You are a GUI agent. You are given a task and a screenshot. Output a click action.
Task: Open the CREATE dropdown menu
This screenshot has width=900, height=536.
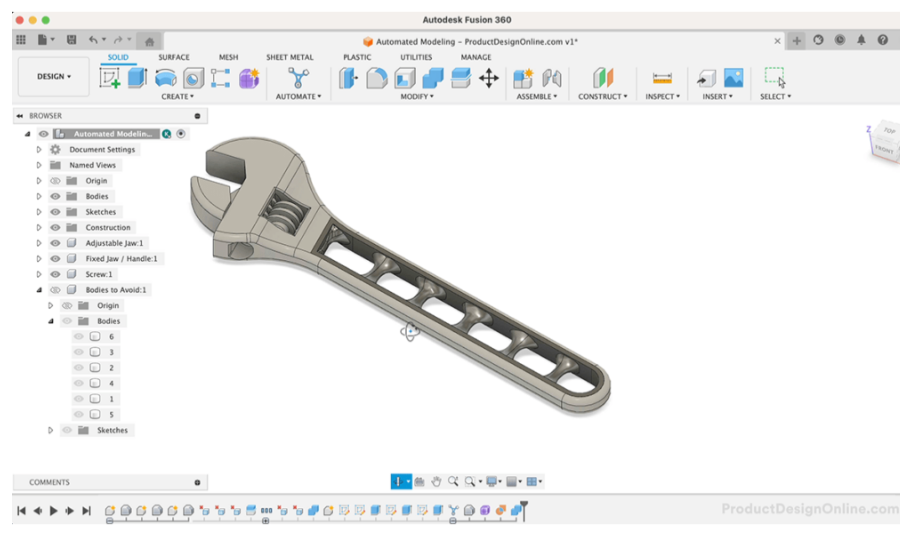(177, 96)
